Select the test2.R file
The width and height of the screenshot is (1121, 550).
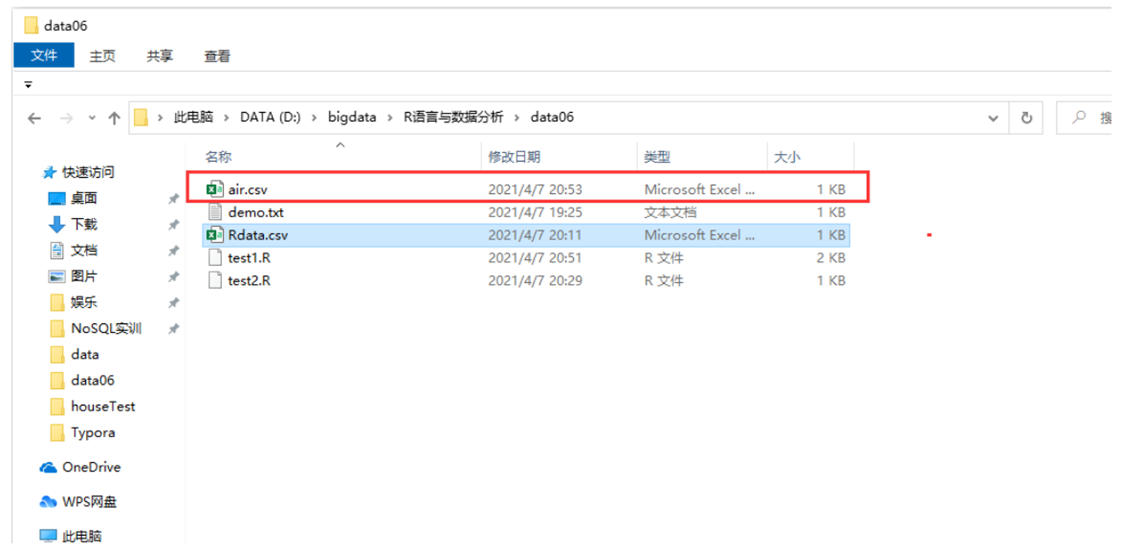tap(527, 280)
